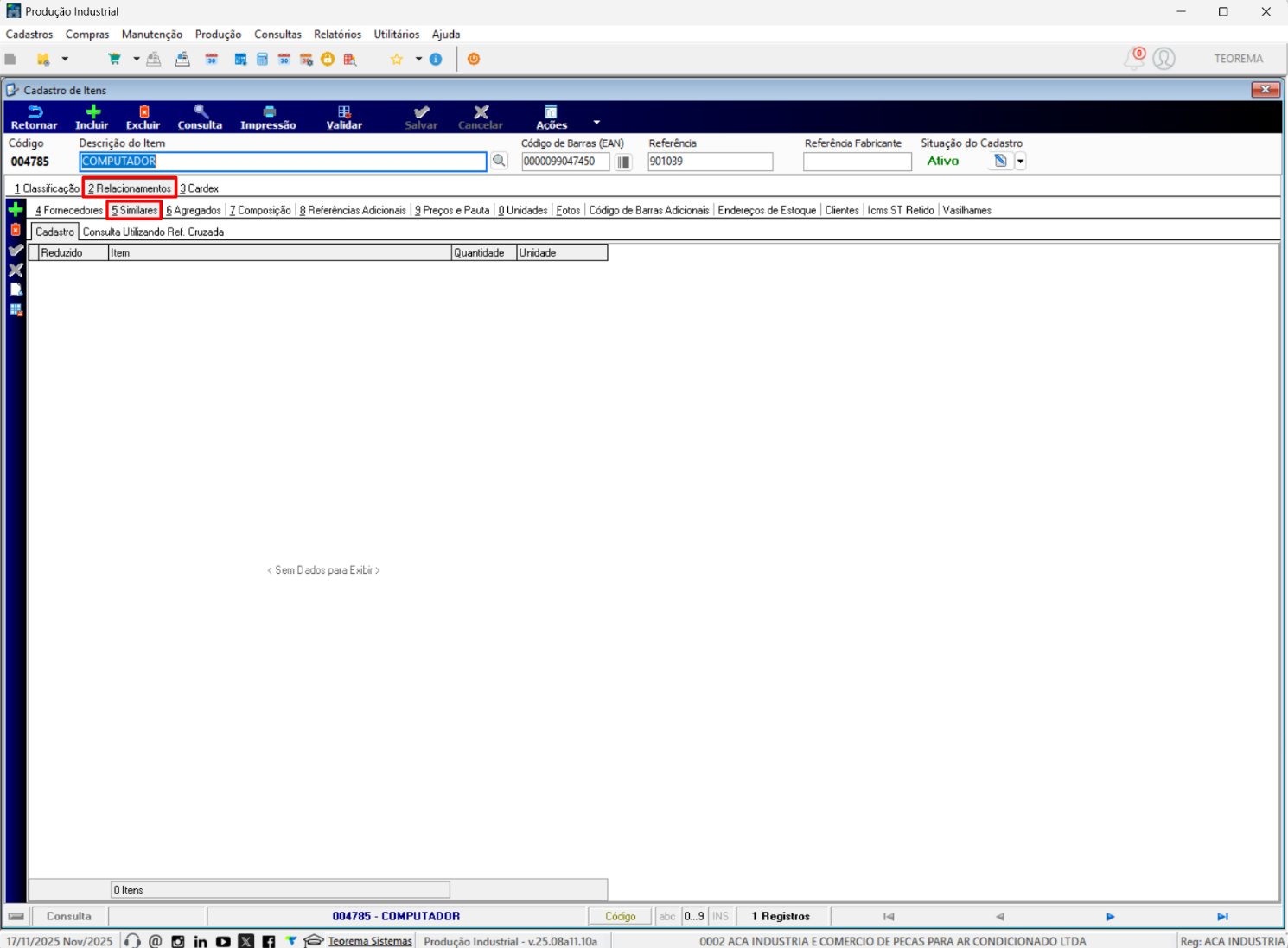Click the Referência input field
This screenshot has width=1288, height=948.
tap(710, 162)
